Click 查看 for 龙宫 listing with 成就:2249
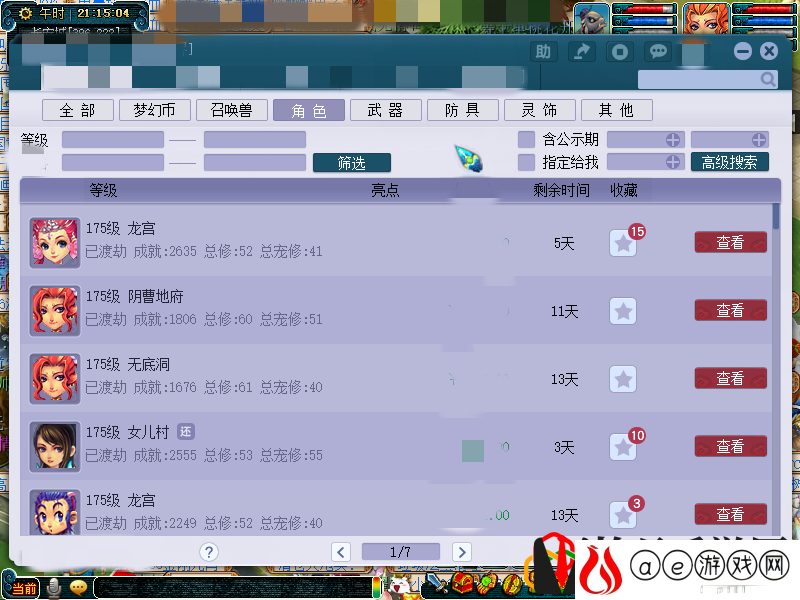 point(731,514)
